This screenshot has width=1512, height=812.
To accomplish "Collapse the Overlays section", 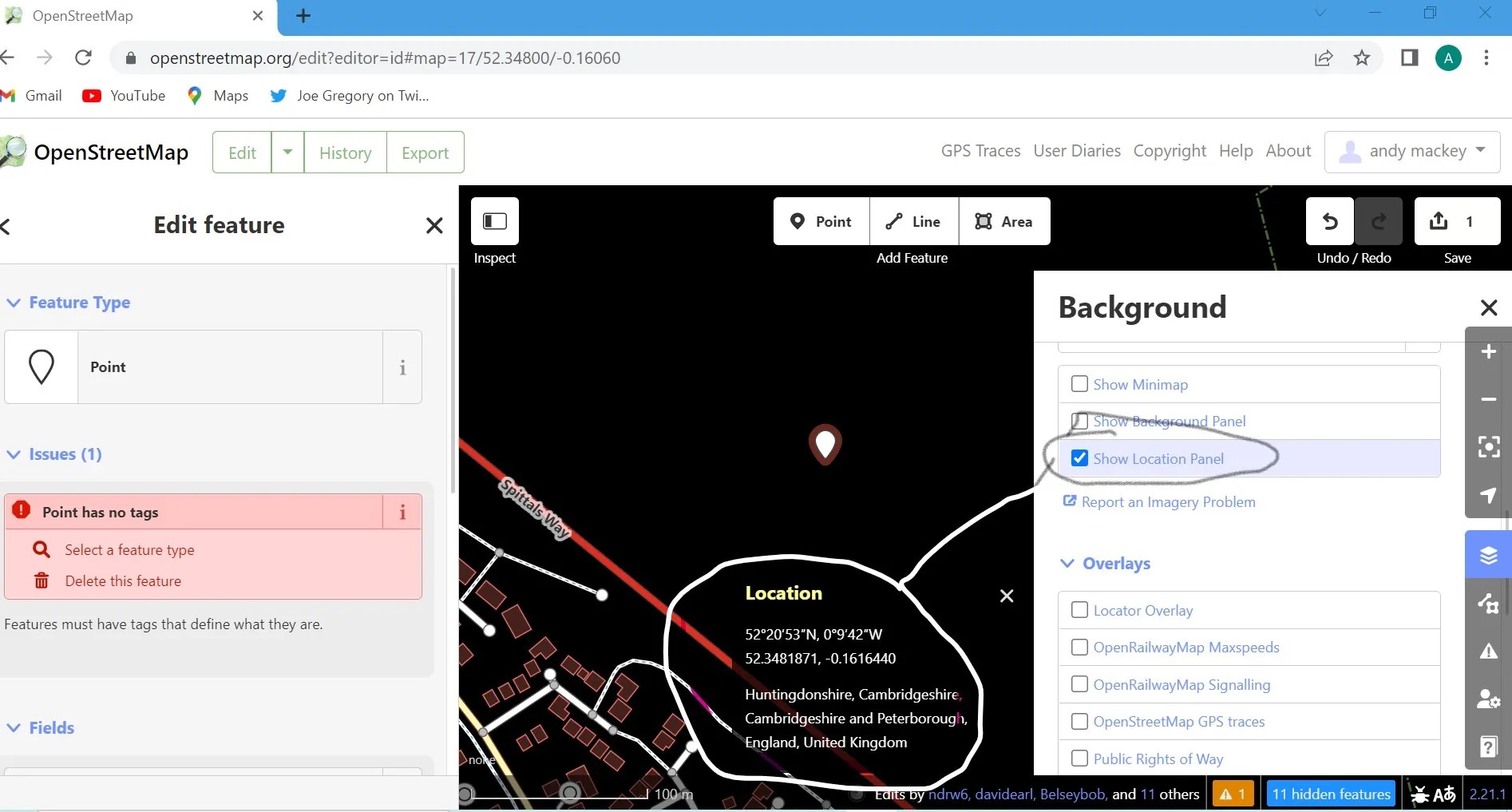I will click(x=1106, y=564).
